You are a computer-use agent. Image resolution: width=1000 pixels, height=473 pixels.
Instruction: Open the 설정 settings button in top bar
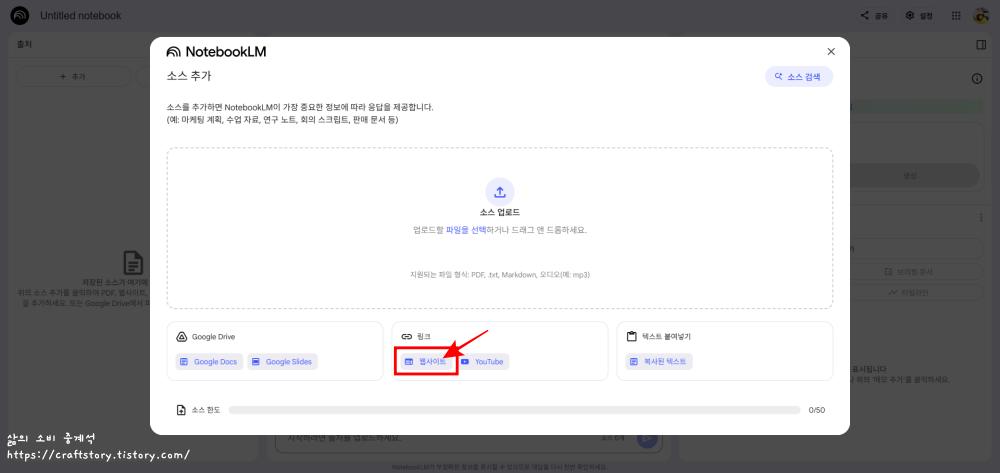[x=919, y=15]
